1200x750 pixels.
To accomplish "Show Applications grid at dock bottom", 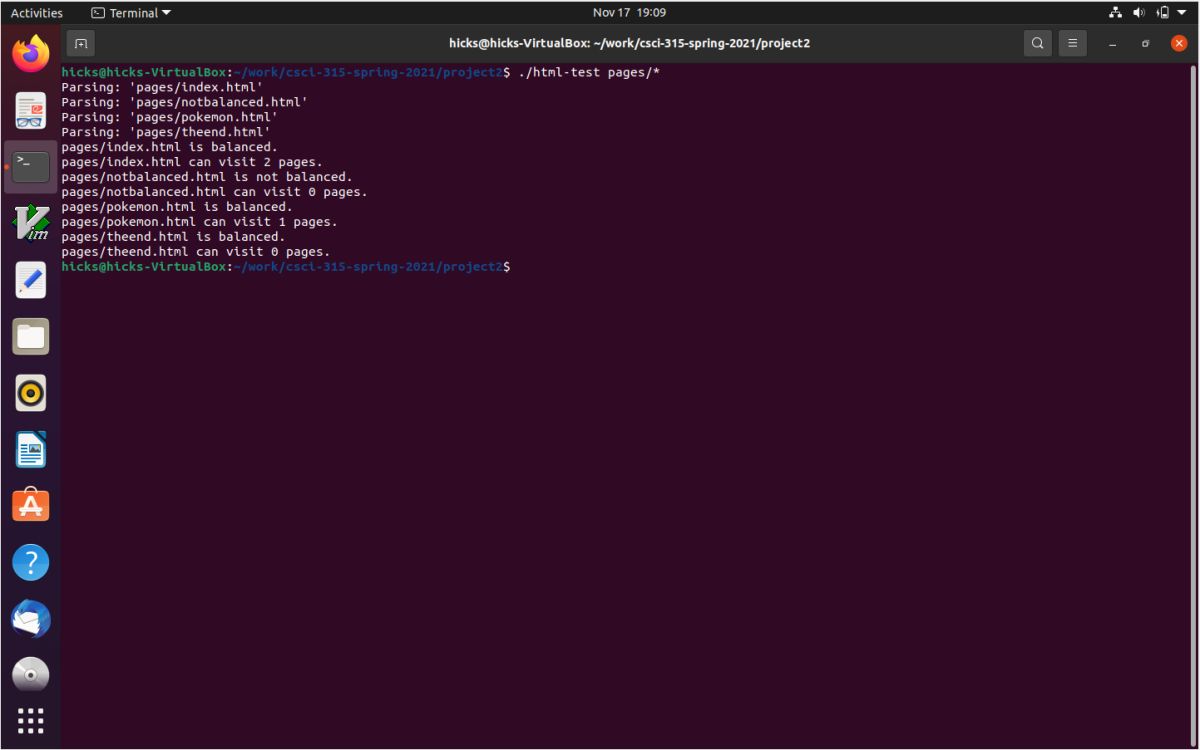I will (x=31, y=720).
